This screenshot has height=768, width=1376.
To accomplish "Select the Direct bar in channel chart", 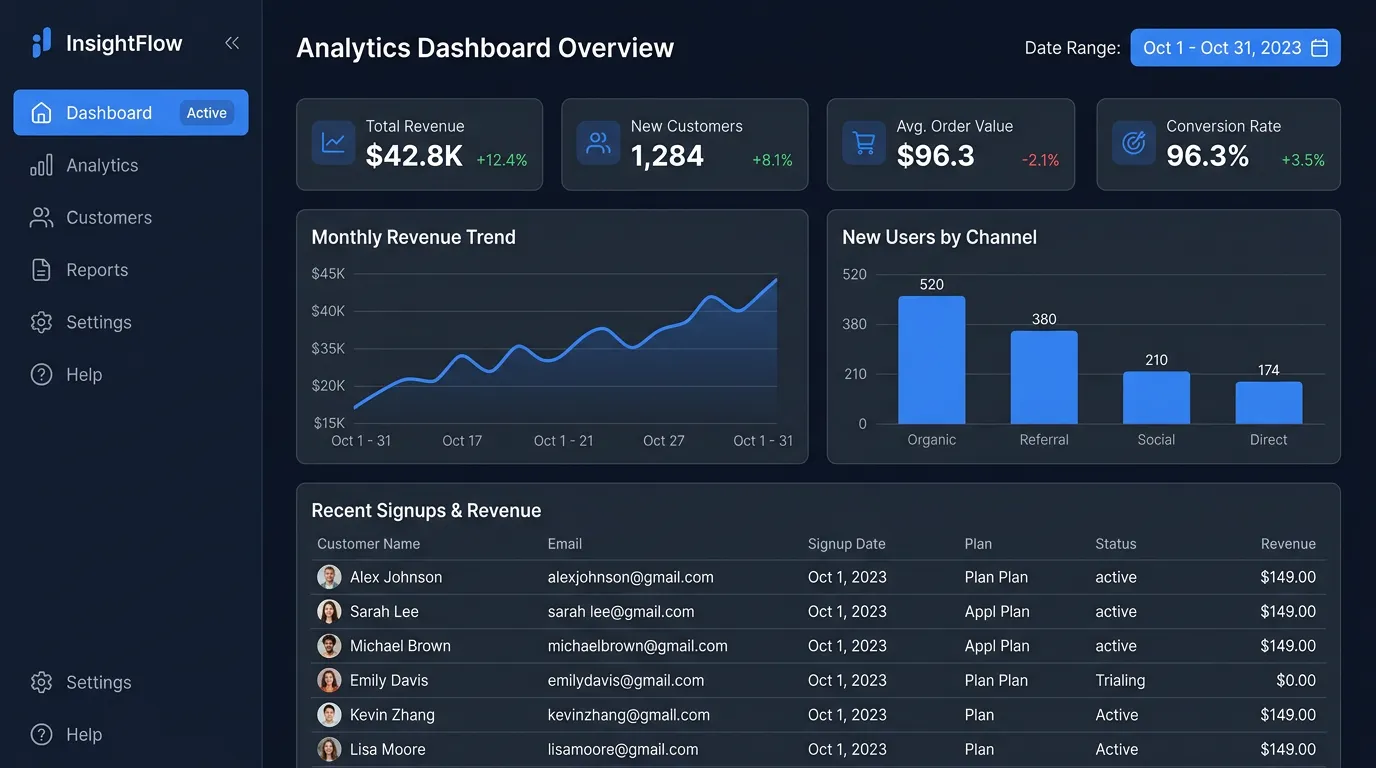I will click(1269, 403).
